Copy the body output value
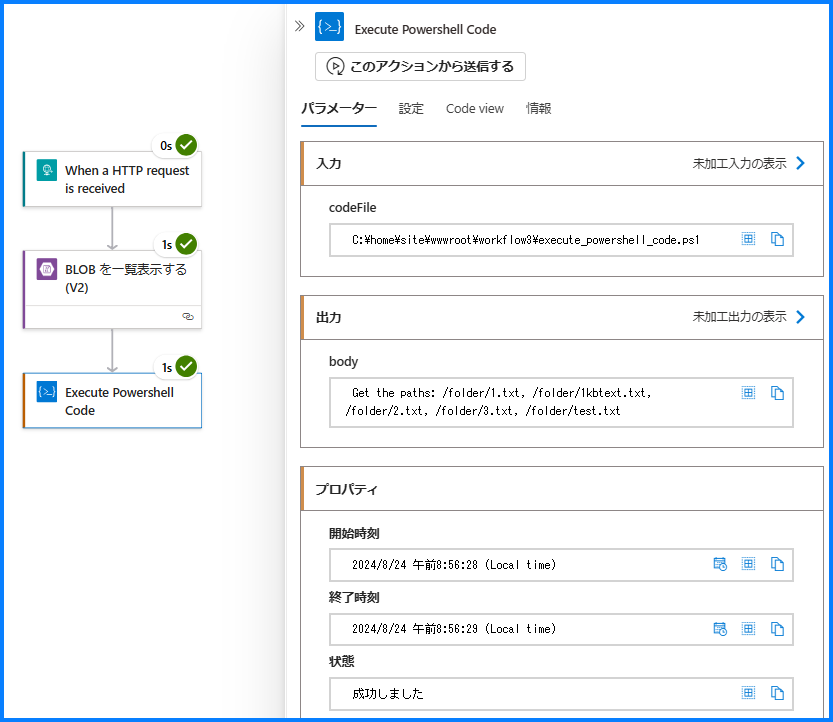The image size is (833, 722). (777, 393)
